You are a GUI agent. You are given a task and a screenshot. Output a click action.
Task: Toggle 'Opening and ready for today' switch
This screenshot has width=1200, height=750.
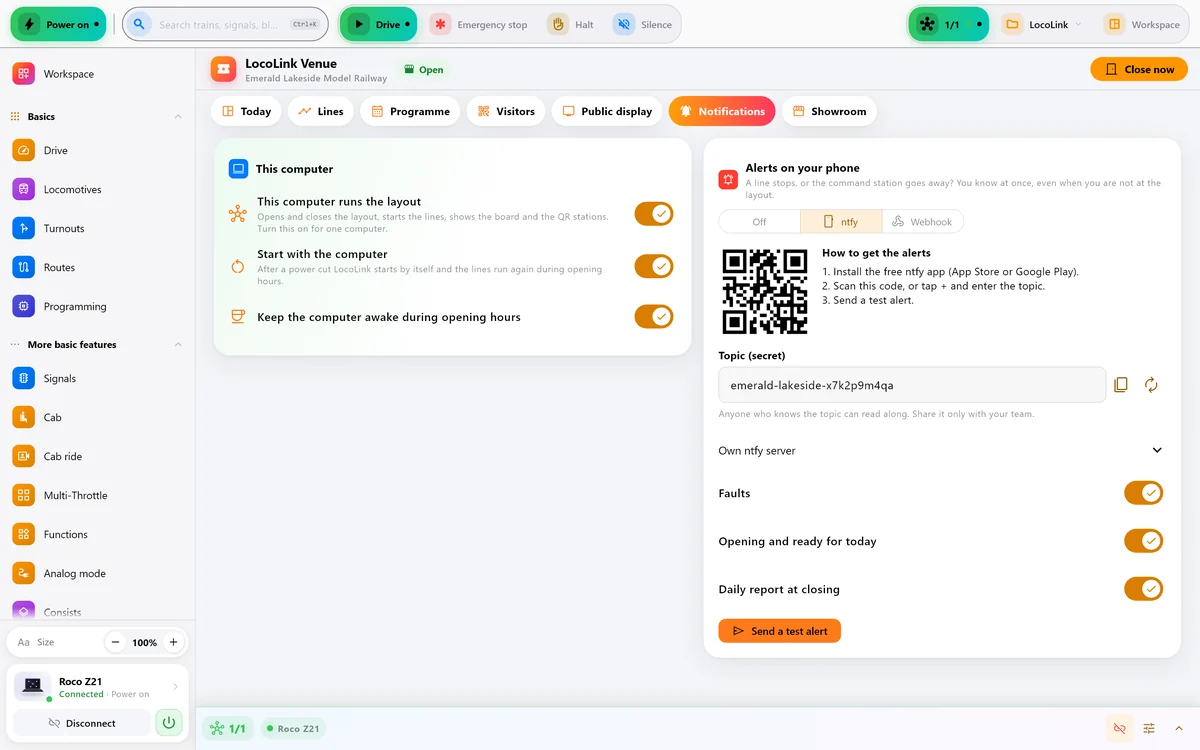tap(1144, 541)
